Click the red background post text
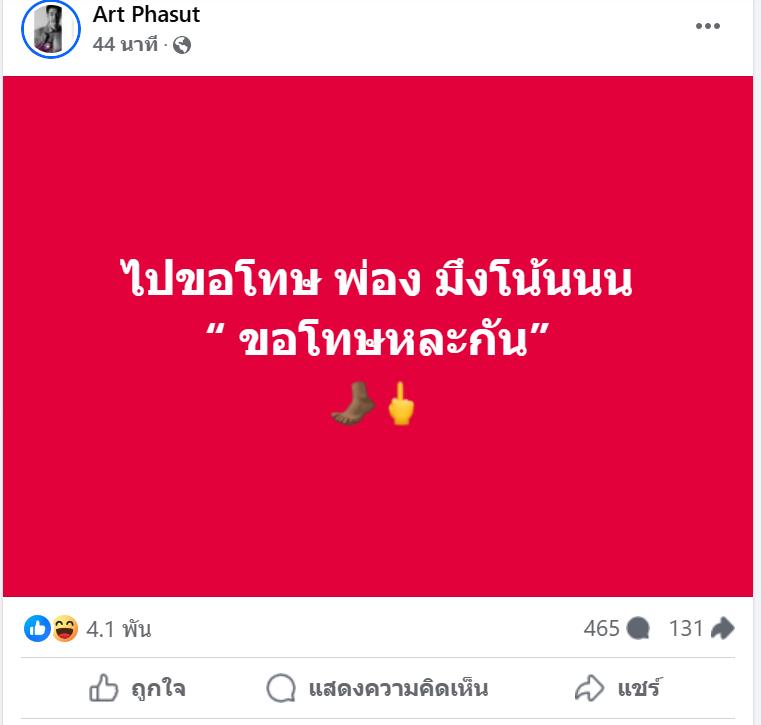 point(377,310)
